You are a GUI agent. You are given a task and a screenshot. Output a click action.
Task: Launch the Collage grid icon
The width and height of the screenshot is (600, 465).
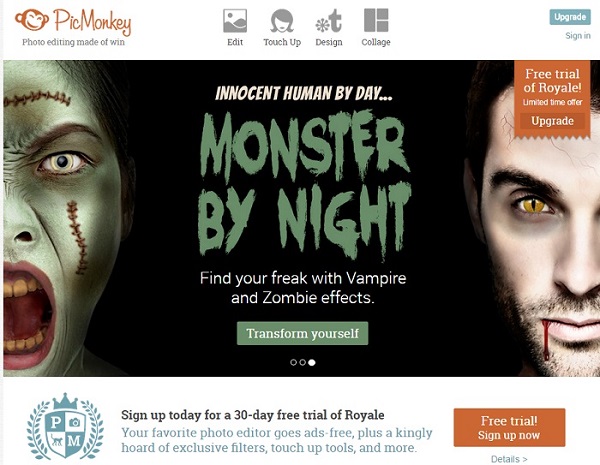pyautogui.click(x=376, y=21)
